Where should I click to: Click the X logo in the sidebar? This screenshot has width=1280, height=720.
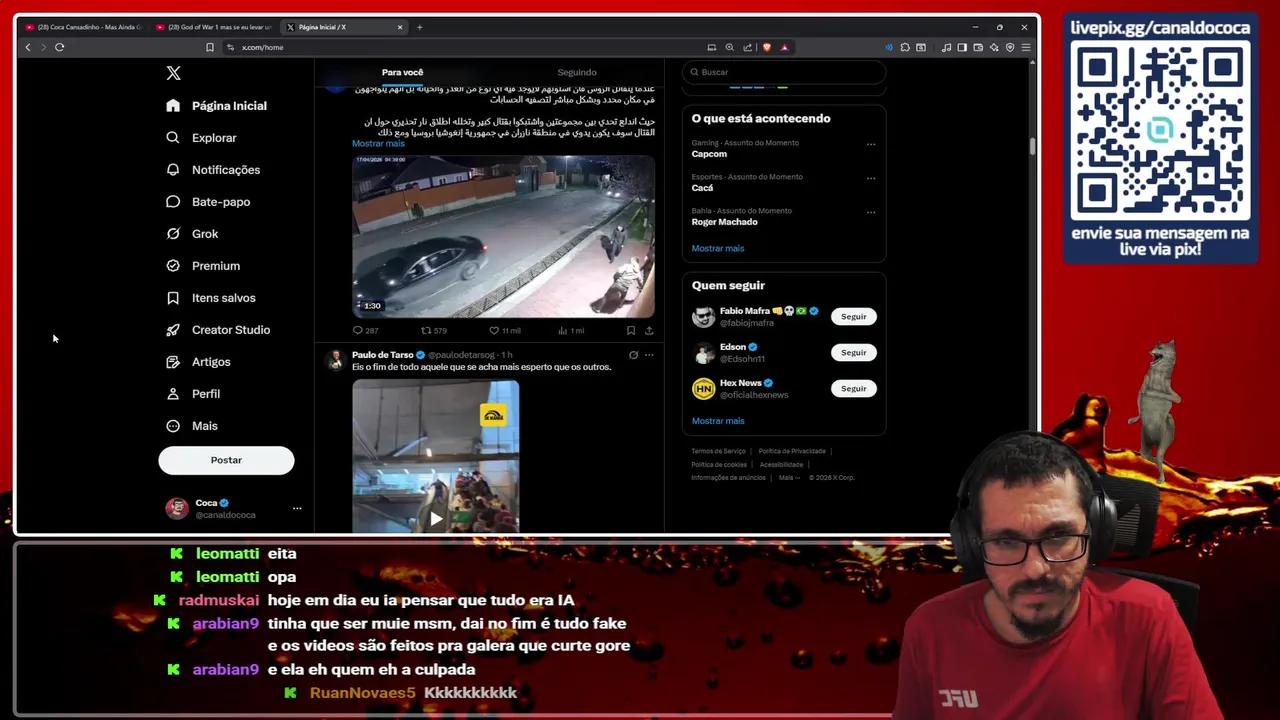coord(173,73)
